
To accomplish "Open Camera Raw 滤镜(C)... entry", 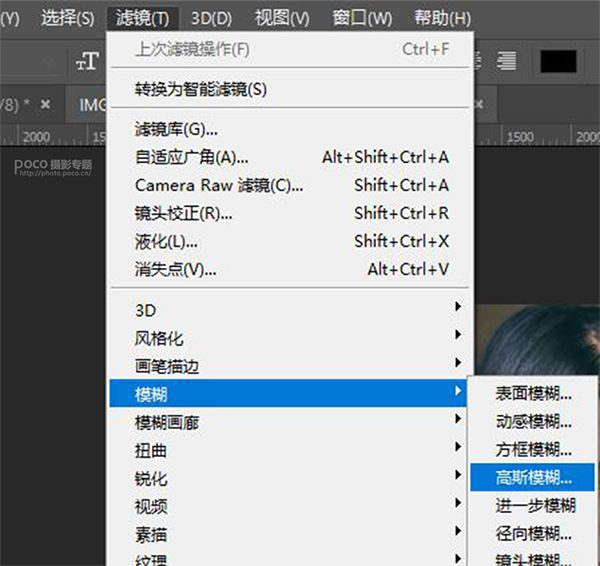I will click(289, 186).
